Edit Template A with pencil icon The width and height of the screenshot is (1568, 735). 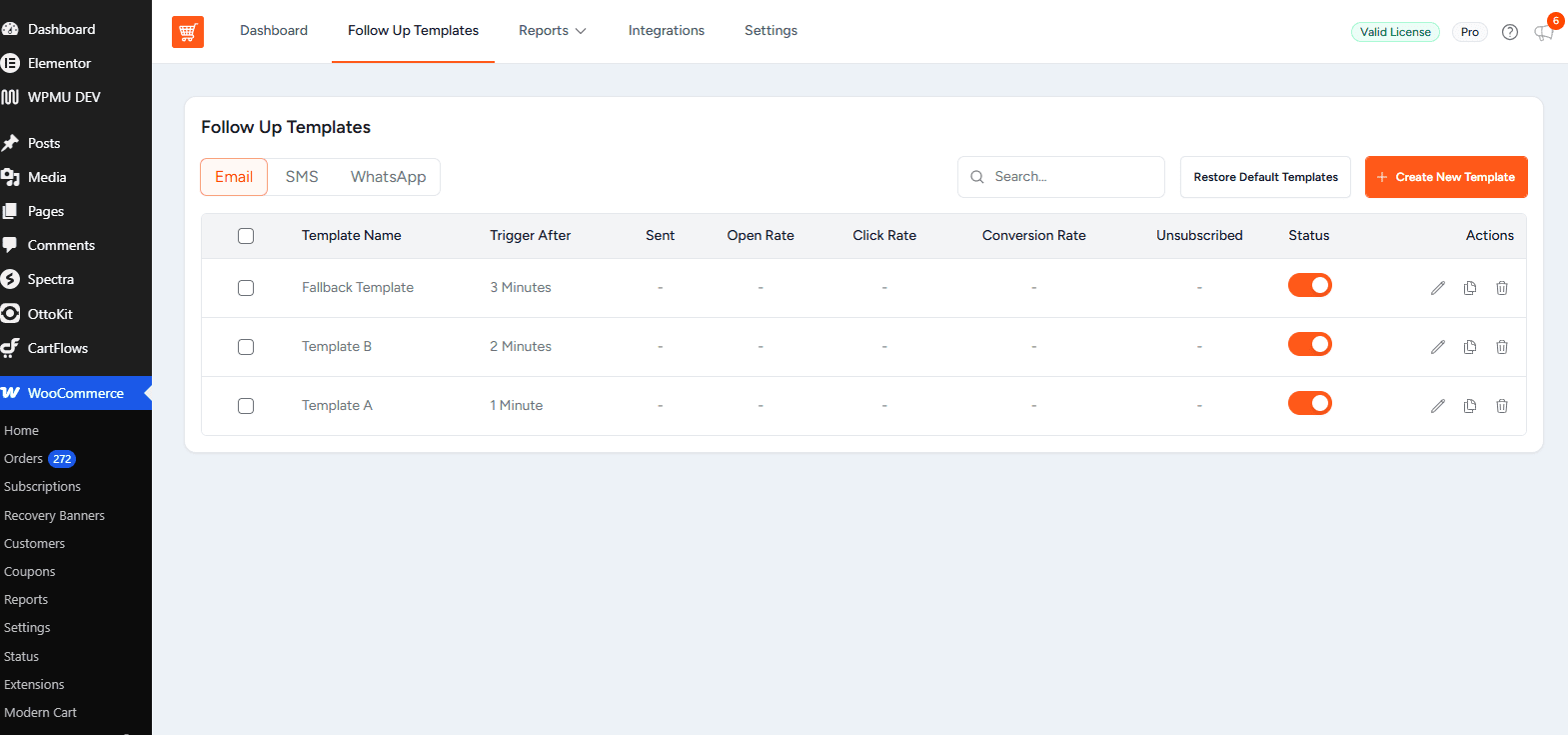point(1438,406)
